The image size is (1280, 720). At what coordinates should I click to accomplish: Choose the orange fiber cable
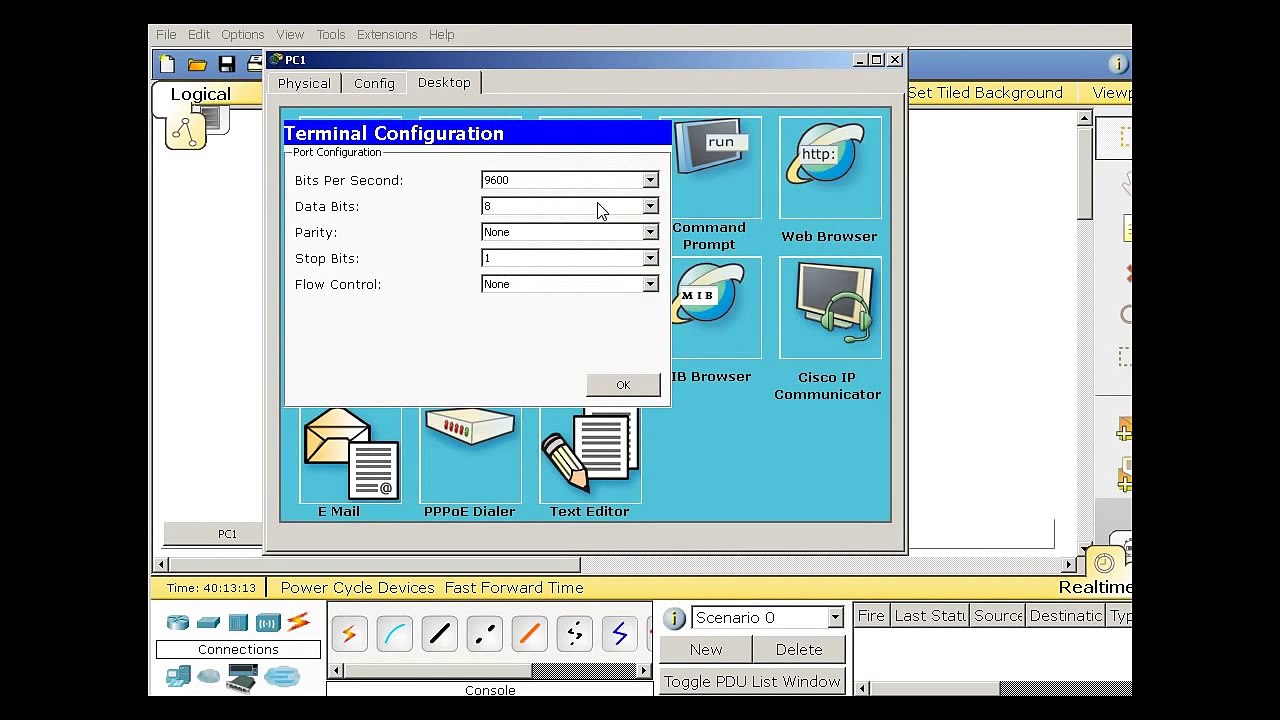[x=529, y=634]
